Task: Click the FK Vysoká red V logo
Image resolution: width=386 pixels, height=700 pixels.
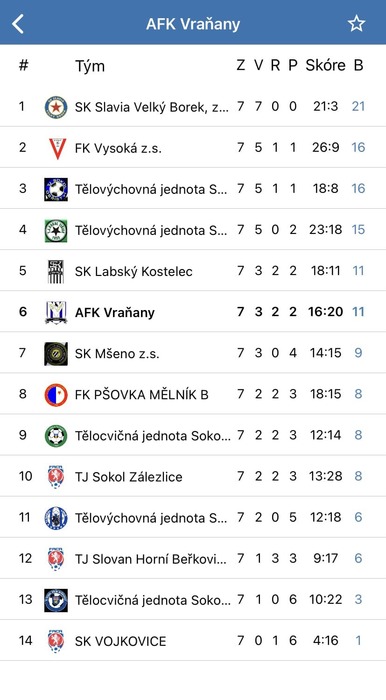Action: [57, 148]
